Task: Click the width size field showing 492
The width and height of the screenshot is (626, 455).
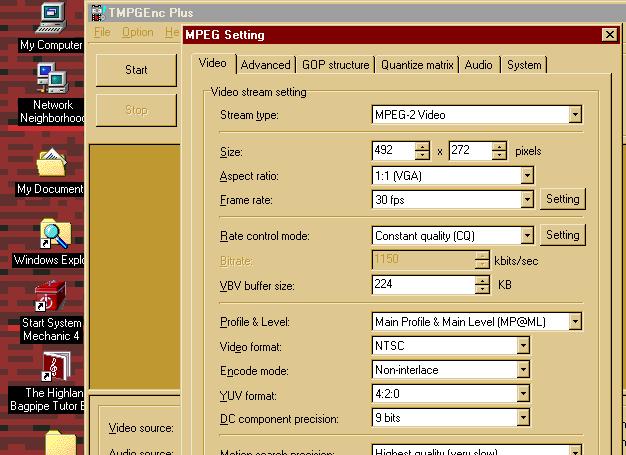Action: [x=393, y=150]
